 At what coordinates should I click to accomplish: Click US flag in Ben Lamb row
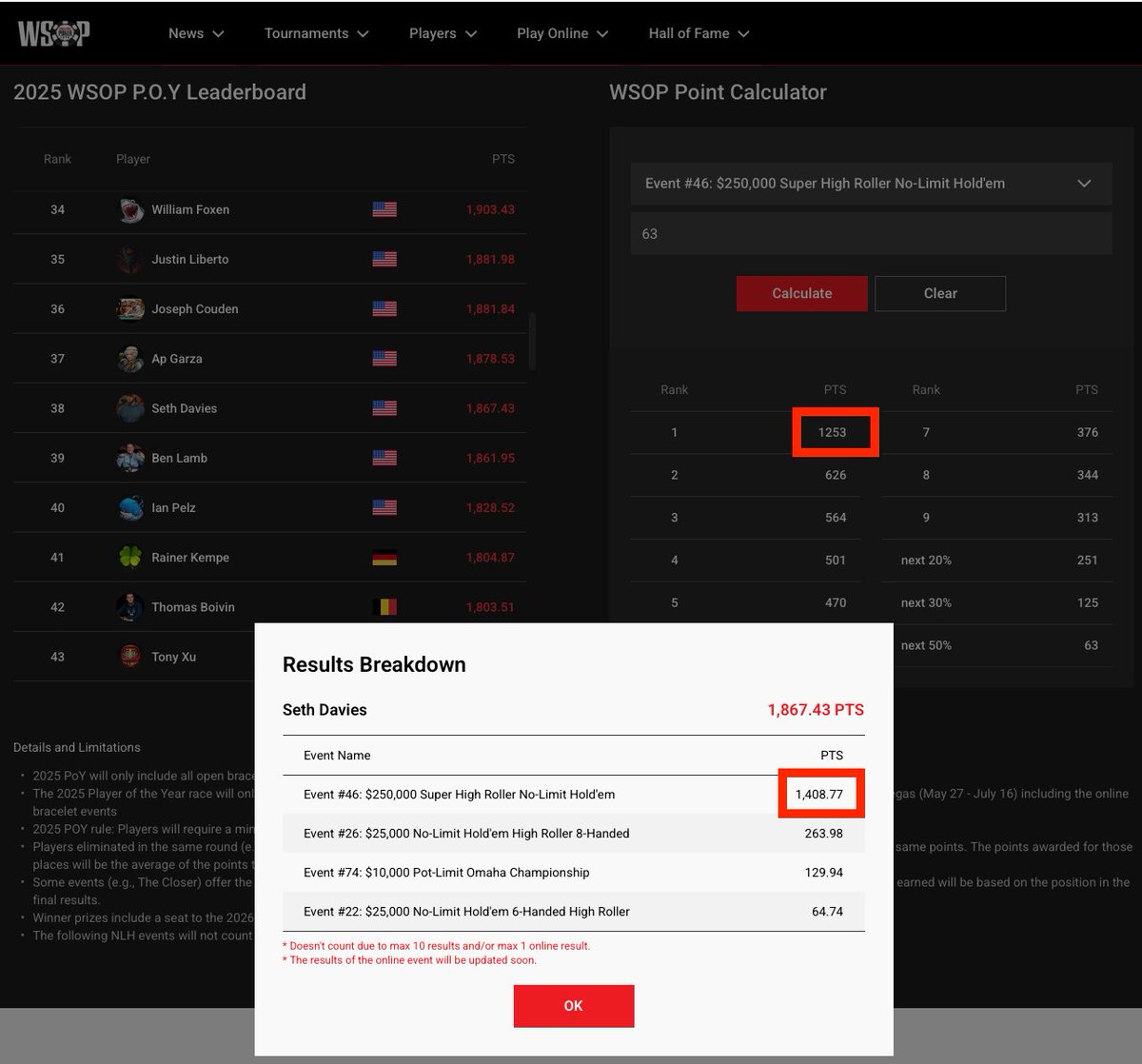click(x=384, y=458)
